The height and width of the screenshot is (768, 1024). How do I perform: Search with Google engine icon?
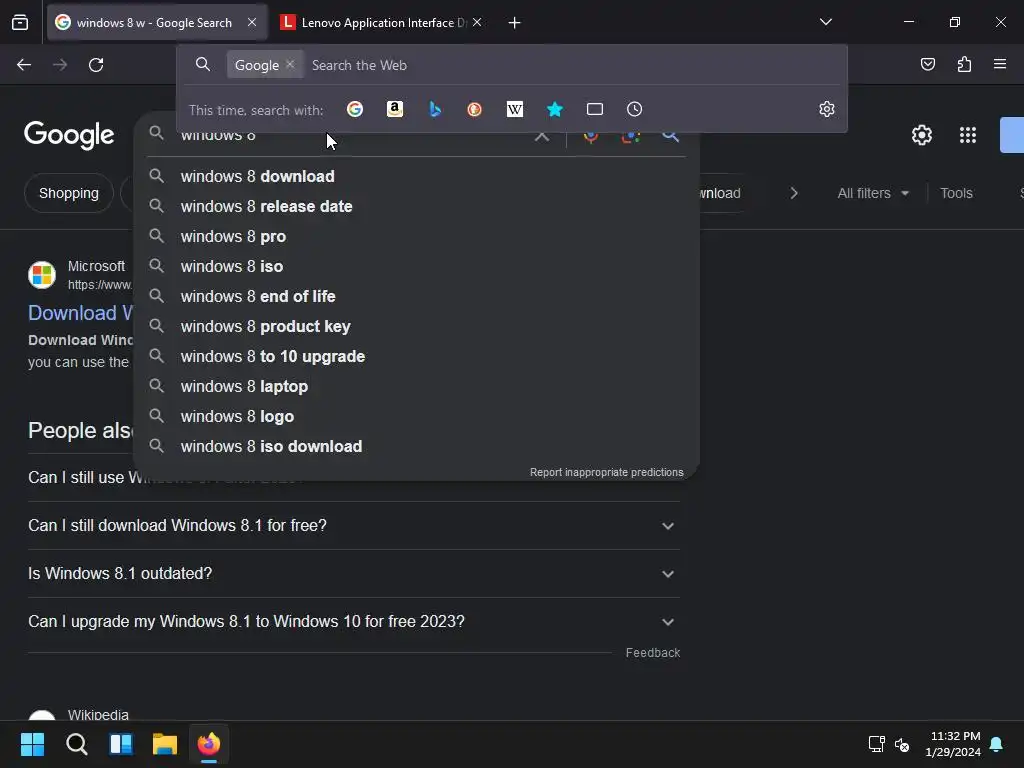(x=355, y=109)
